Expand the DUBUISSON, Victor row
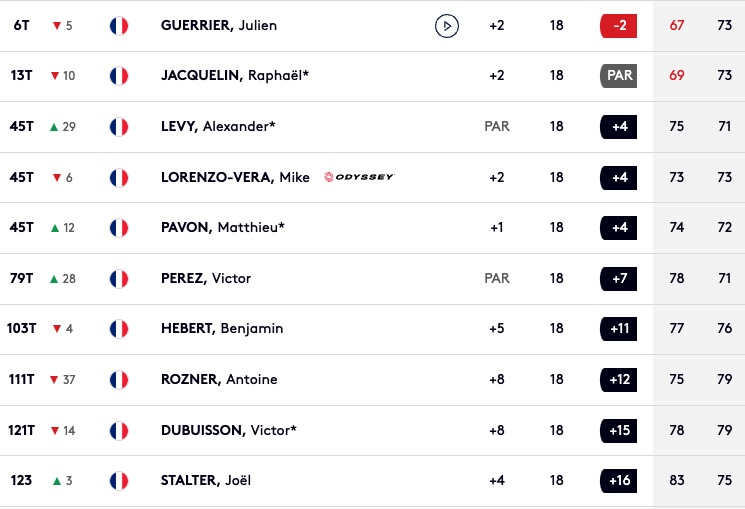 pos(372,430)
